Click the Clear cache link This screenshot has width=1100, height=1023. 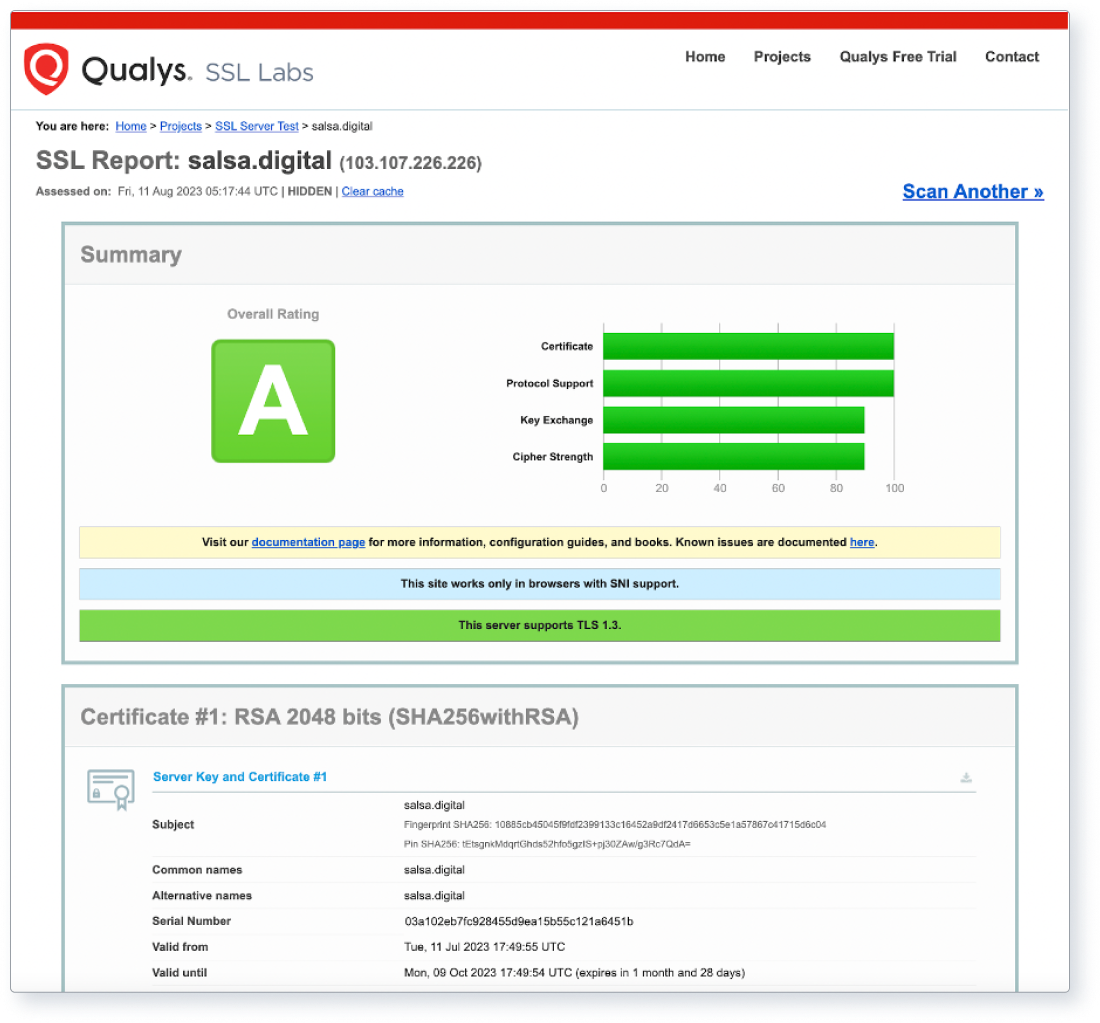[x=372, y=191]
